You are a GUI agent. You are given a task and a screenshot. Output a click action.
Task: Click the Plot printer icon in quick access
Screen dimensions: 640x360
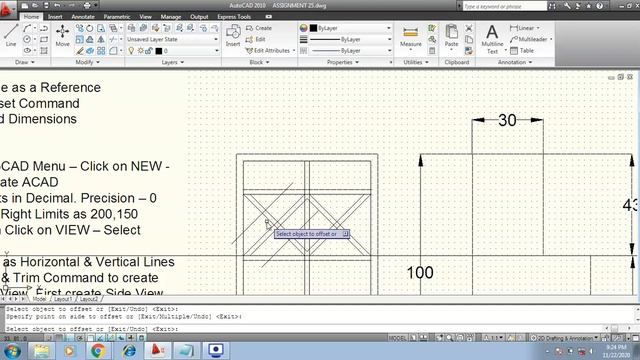[87, 5]
